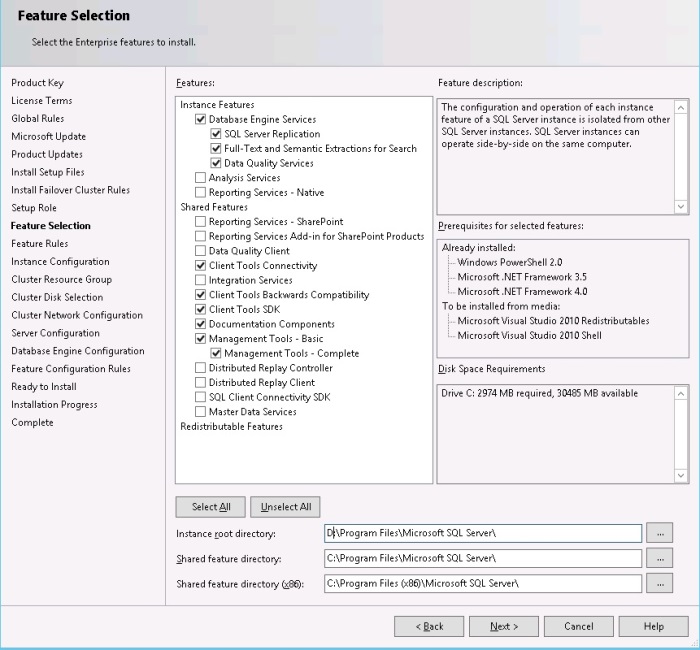The image size is (700, 650).
Task: Edit Shared feature directory (x86) field
Action: tap(483, 583)
